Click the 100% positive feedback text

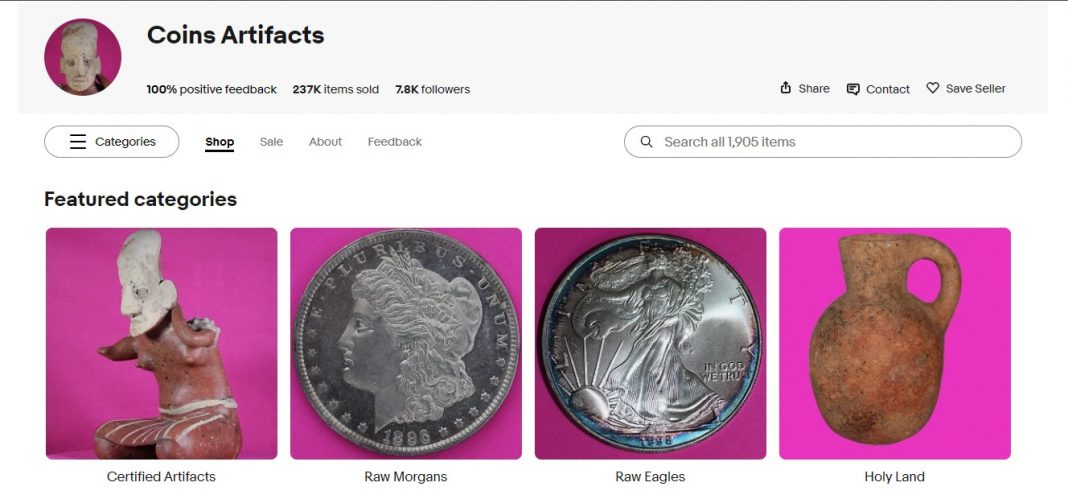212,90
